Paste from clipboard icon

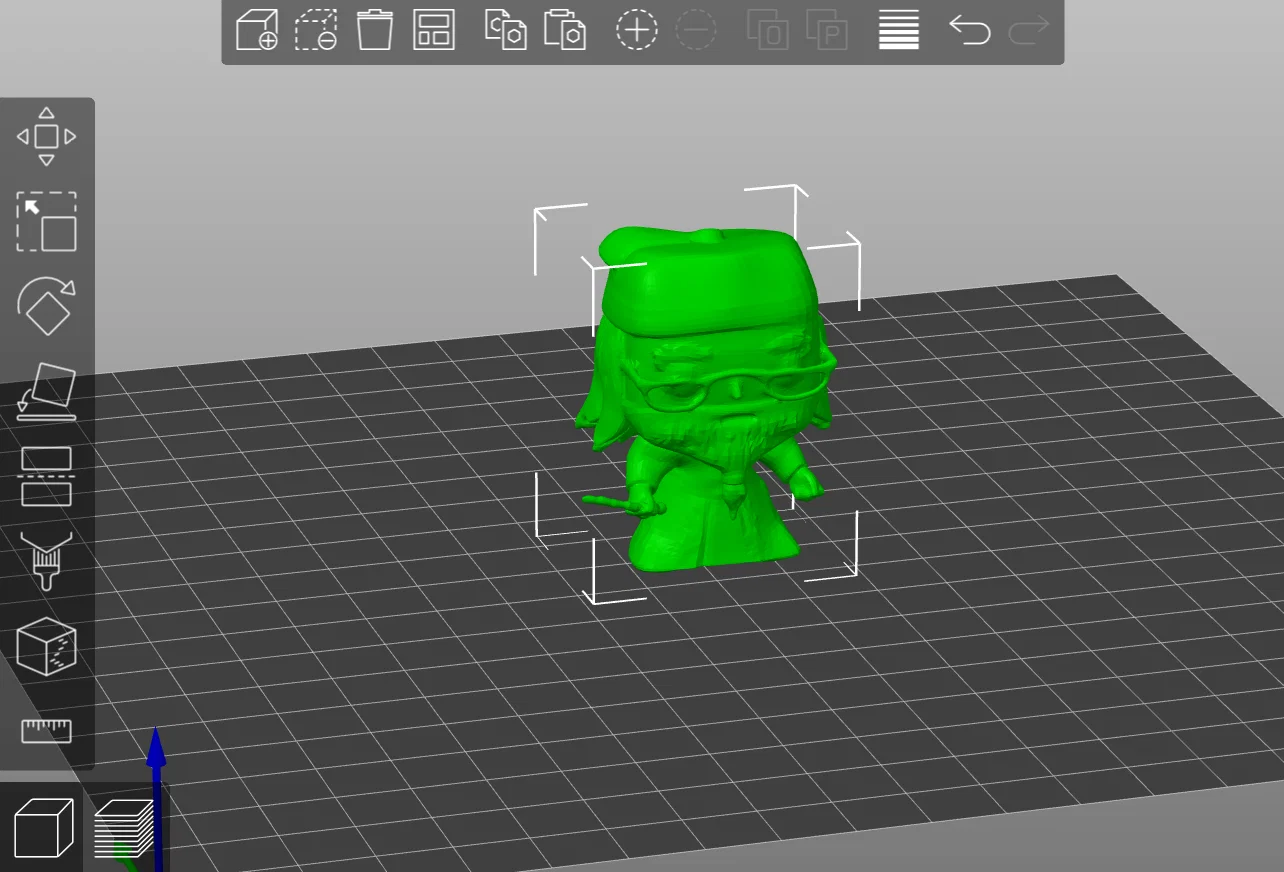[x=565, y=30]
